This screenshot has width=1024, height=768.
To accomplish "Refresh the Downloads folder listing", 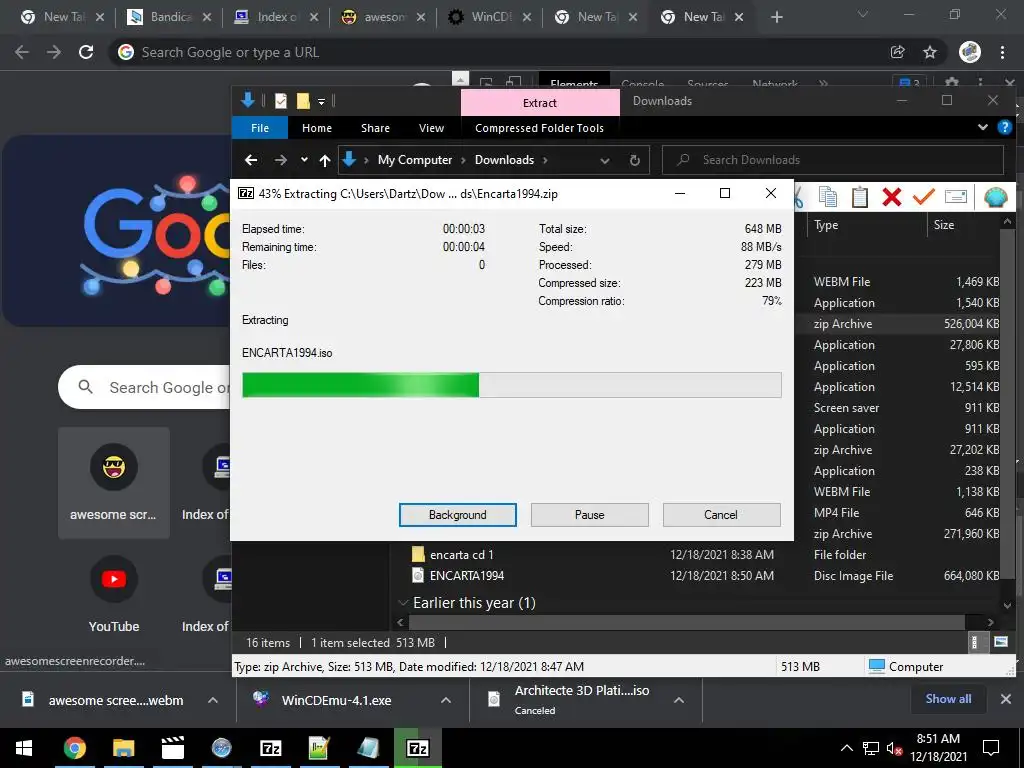I will [634, 160].
